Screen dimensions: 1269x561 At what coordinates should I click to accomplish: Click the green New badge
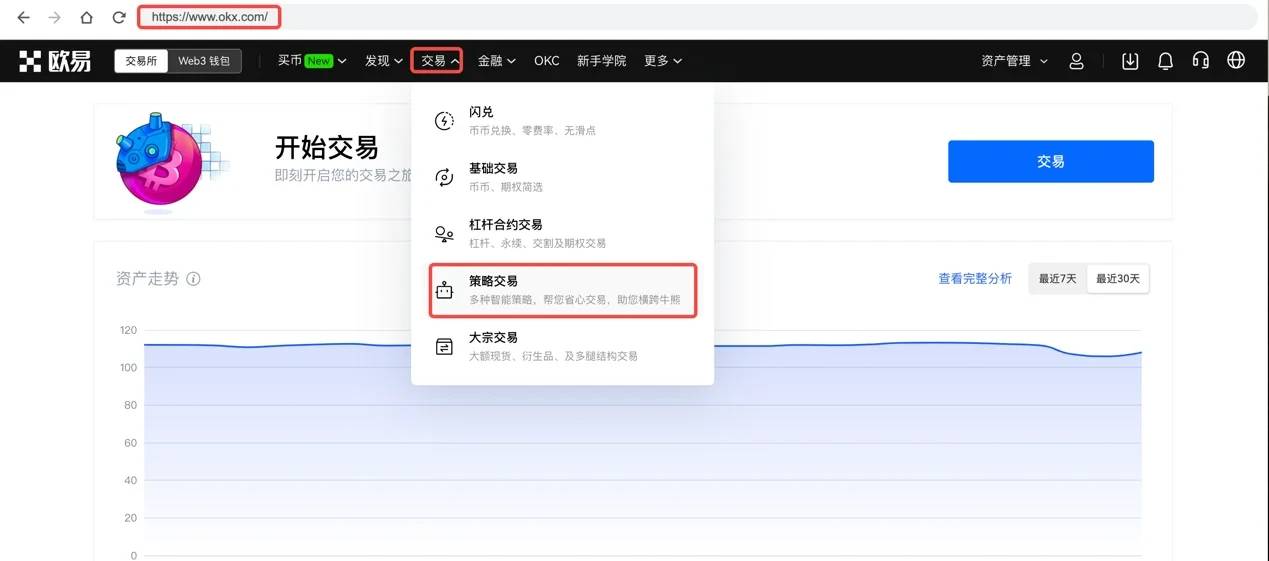[318, 61]
